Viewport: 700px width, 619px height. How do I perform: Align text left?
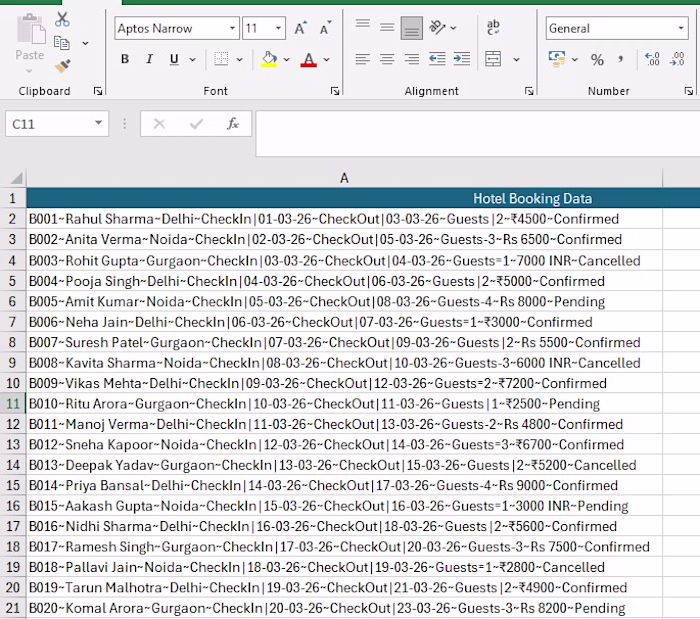click(362, 59)
